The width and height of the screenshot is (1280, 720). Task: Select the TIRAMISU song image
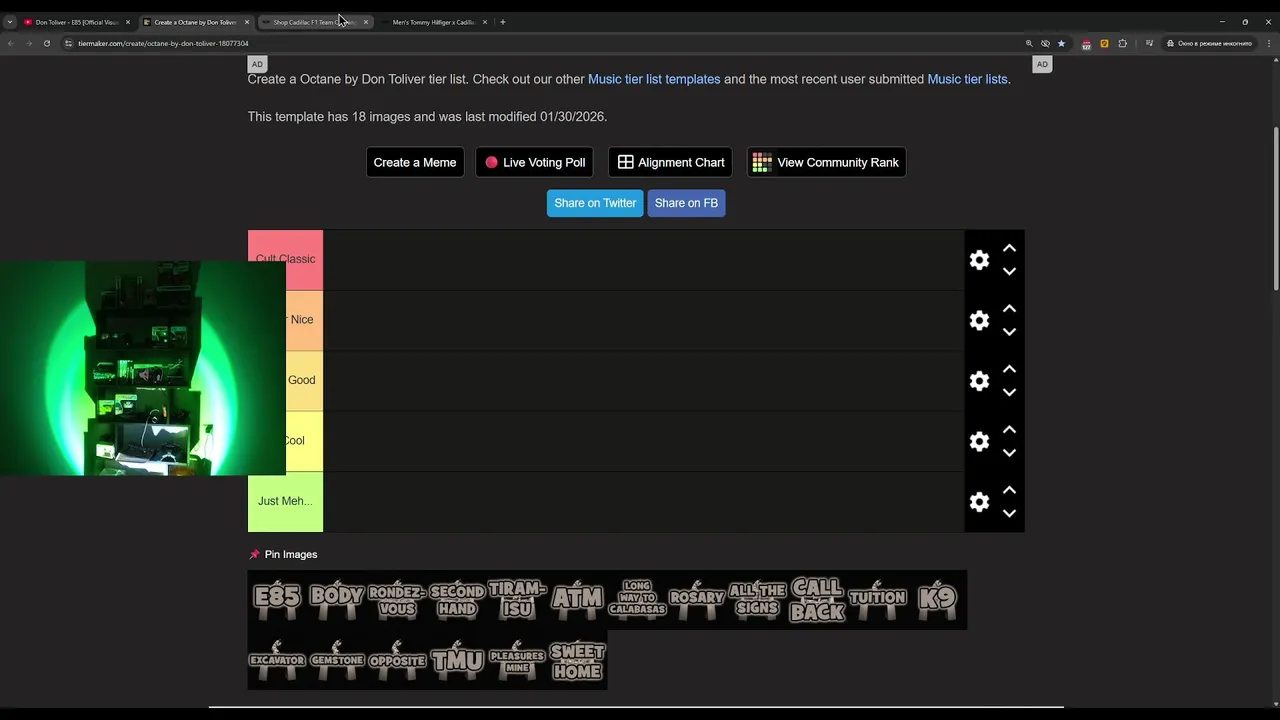tap(517, 599)
